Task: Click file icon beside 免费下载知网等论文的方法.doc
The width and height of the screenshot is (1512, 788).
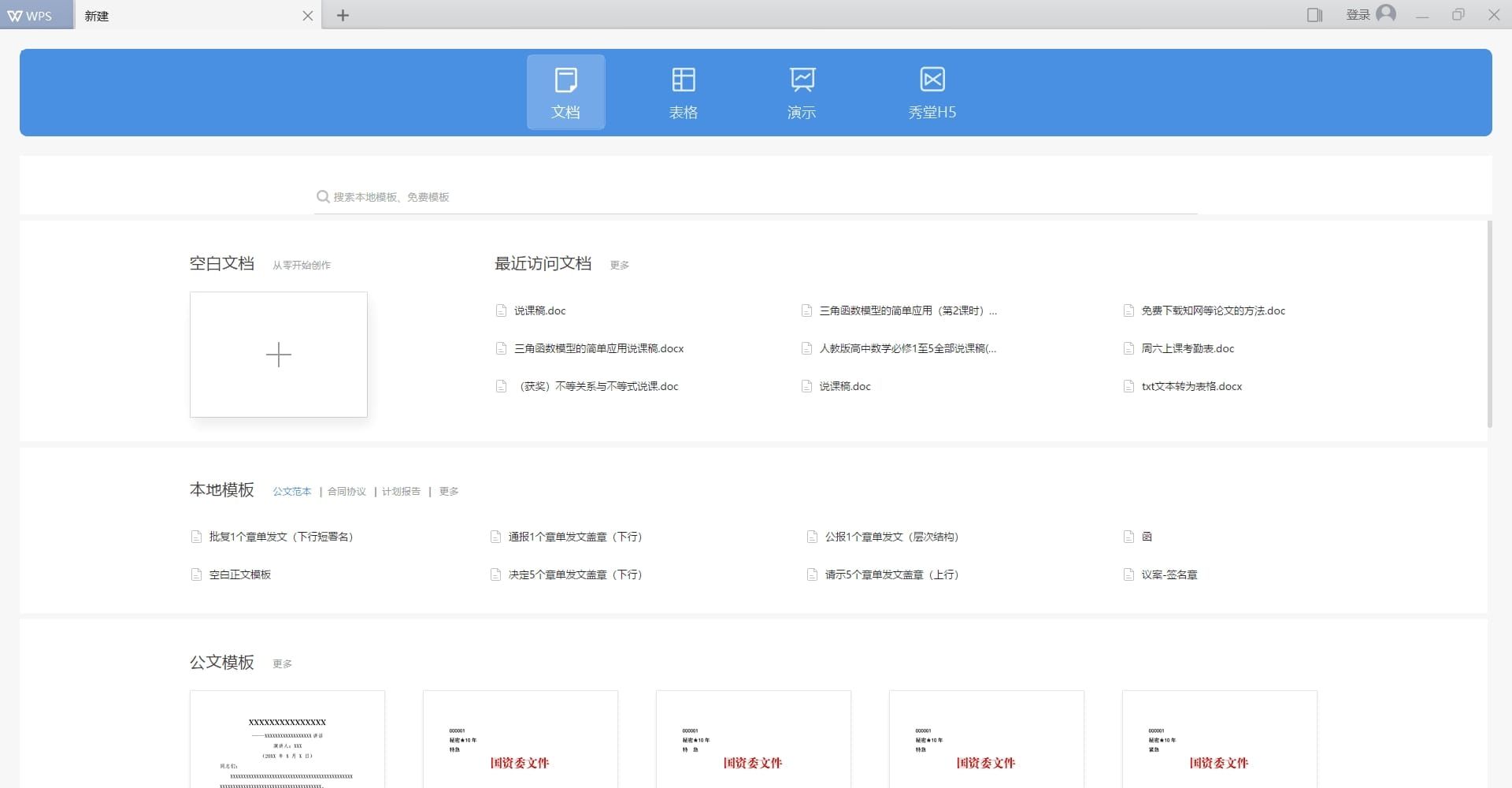Action: [1128, 310]
